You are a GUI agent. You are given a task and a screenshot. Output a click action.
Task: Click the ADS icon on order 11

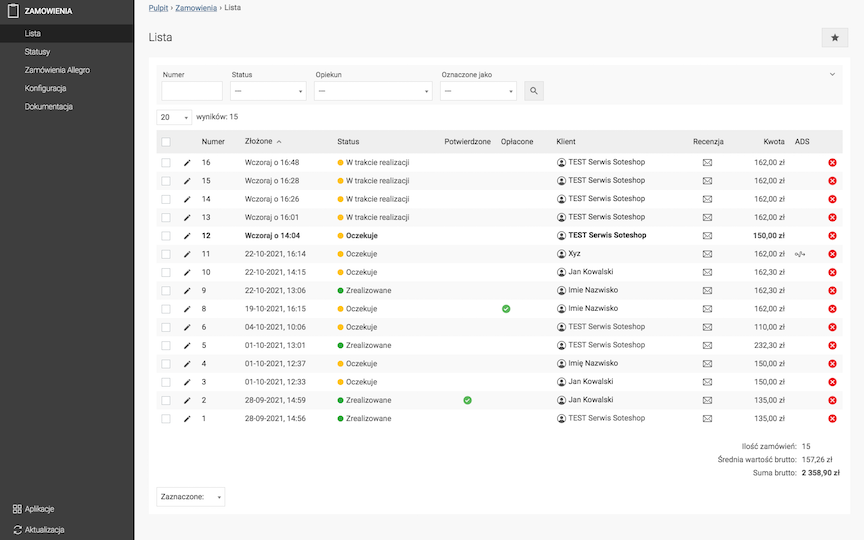[800, 254]
